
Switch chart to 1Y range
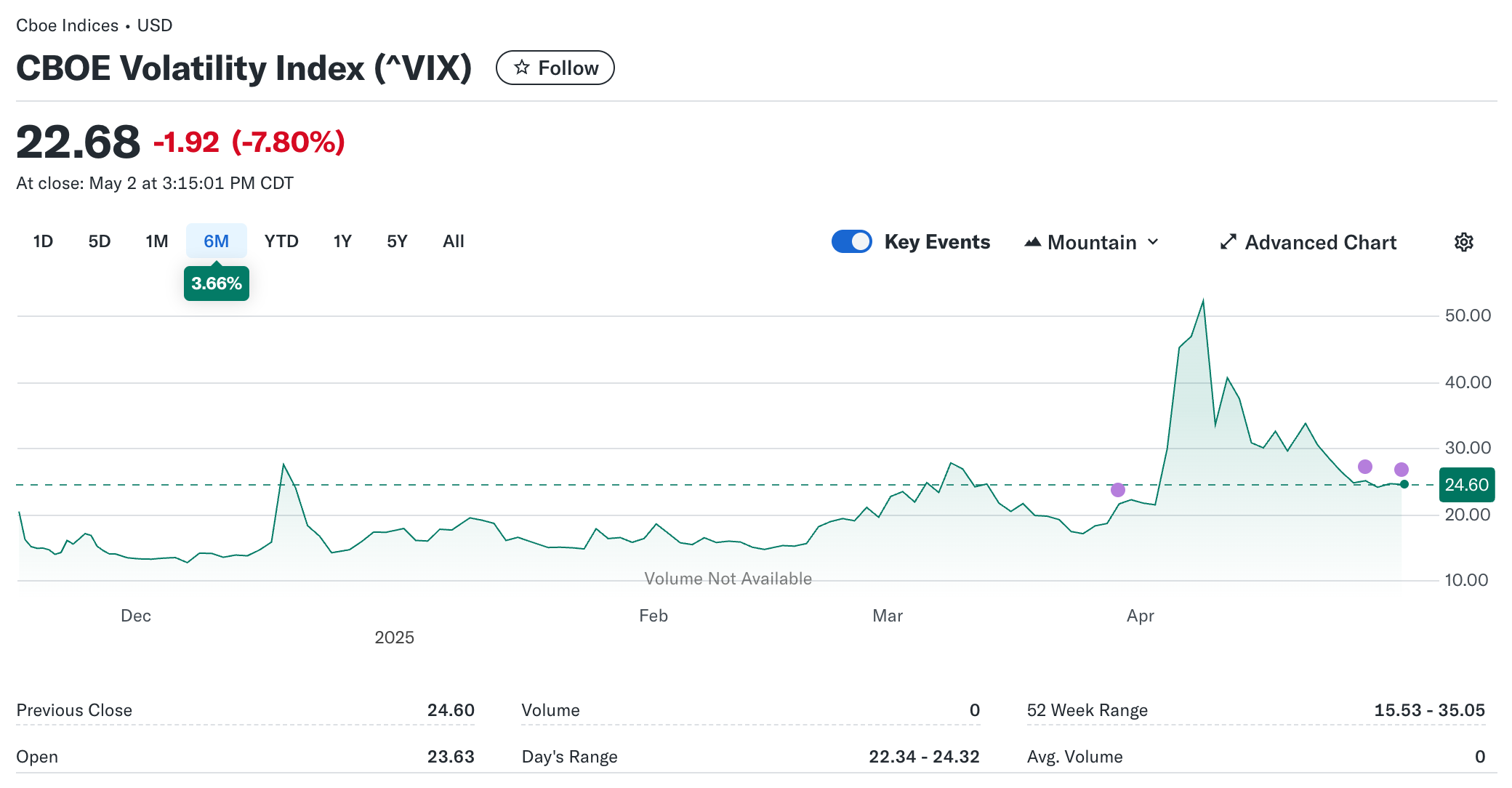click(x=342, y=241)
